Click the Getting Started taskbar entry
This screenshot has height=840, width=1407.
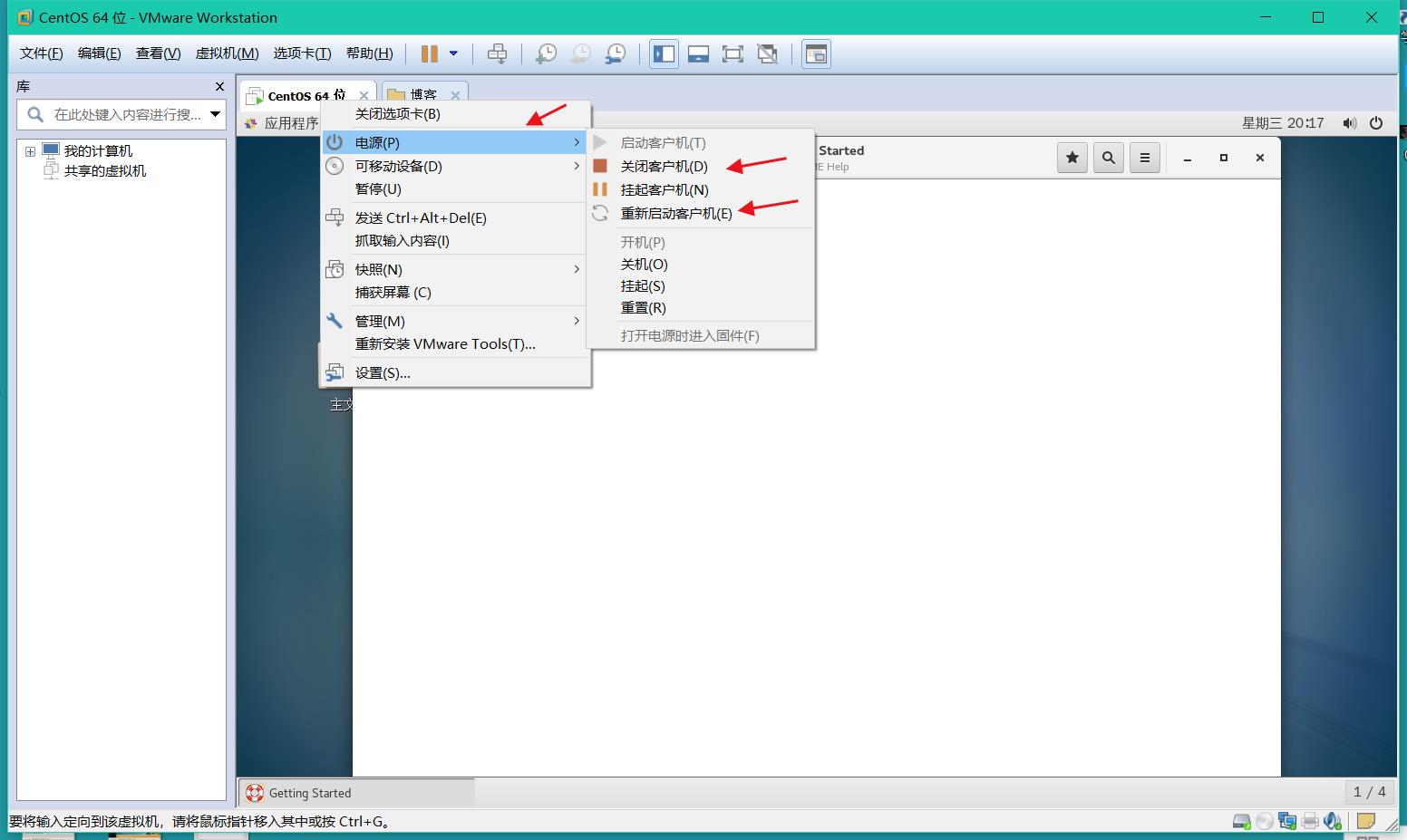[x=356, y=793]
